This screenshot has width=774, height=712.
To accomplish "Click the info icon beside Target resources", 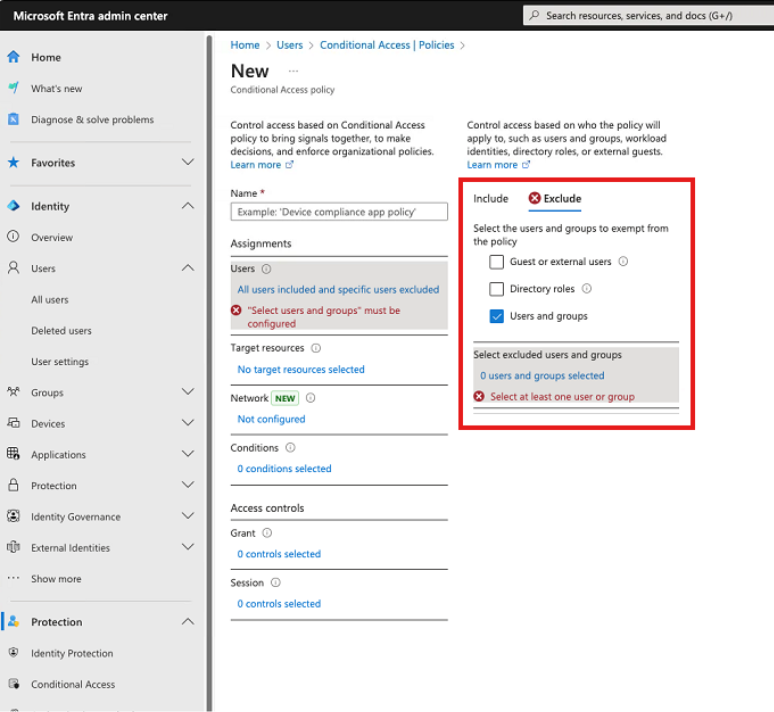I will point(316,348).
